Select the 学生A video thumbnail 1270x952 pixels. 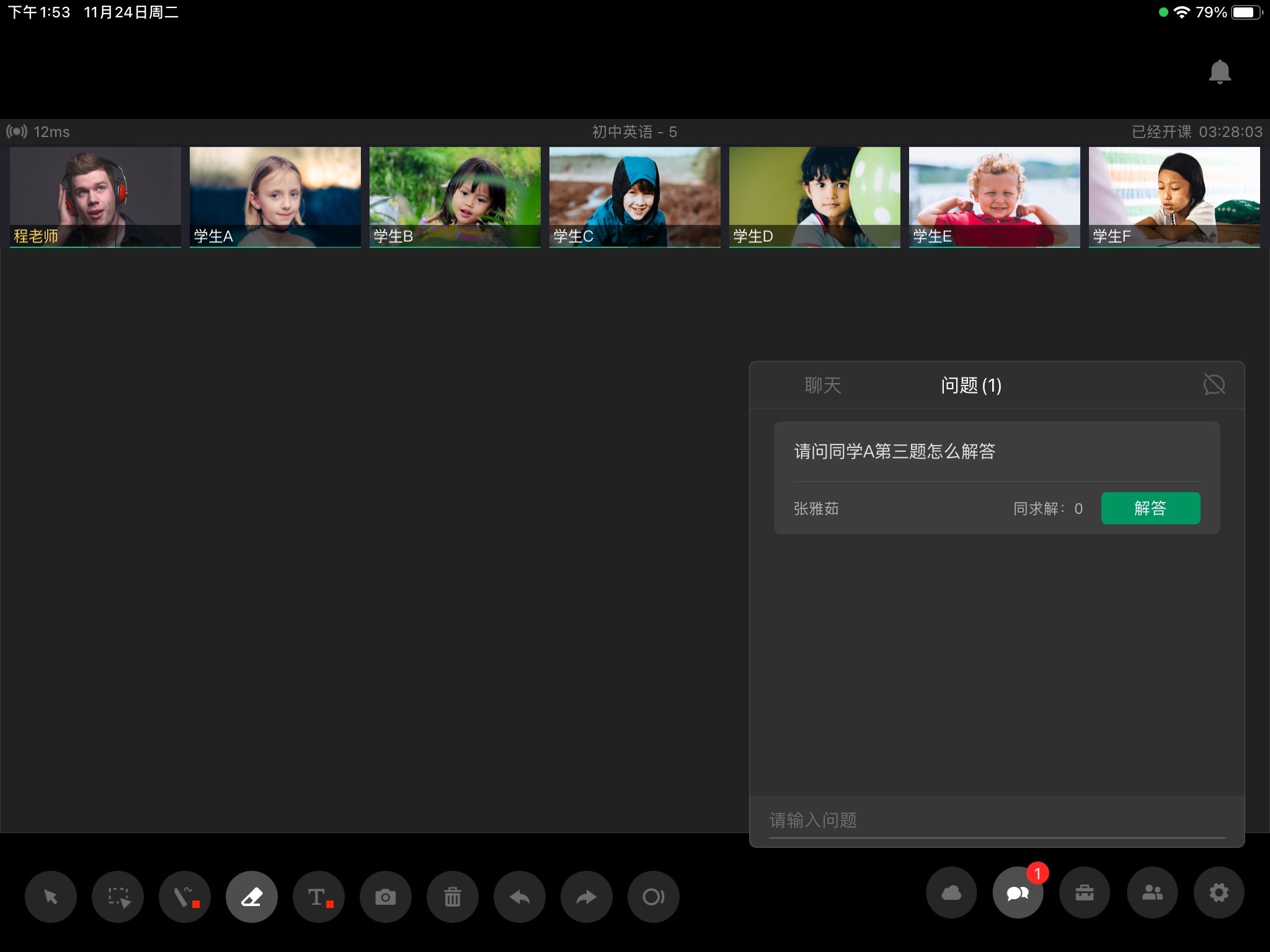(x=275, y=197)
